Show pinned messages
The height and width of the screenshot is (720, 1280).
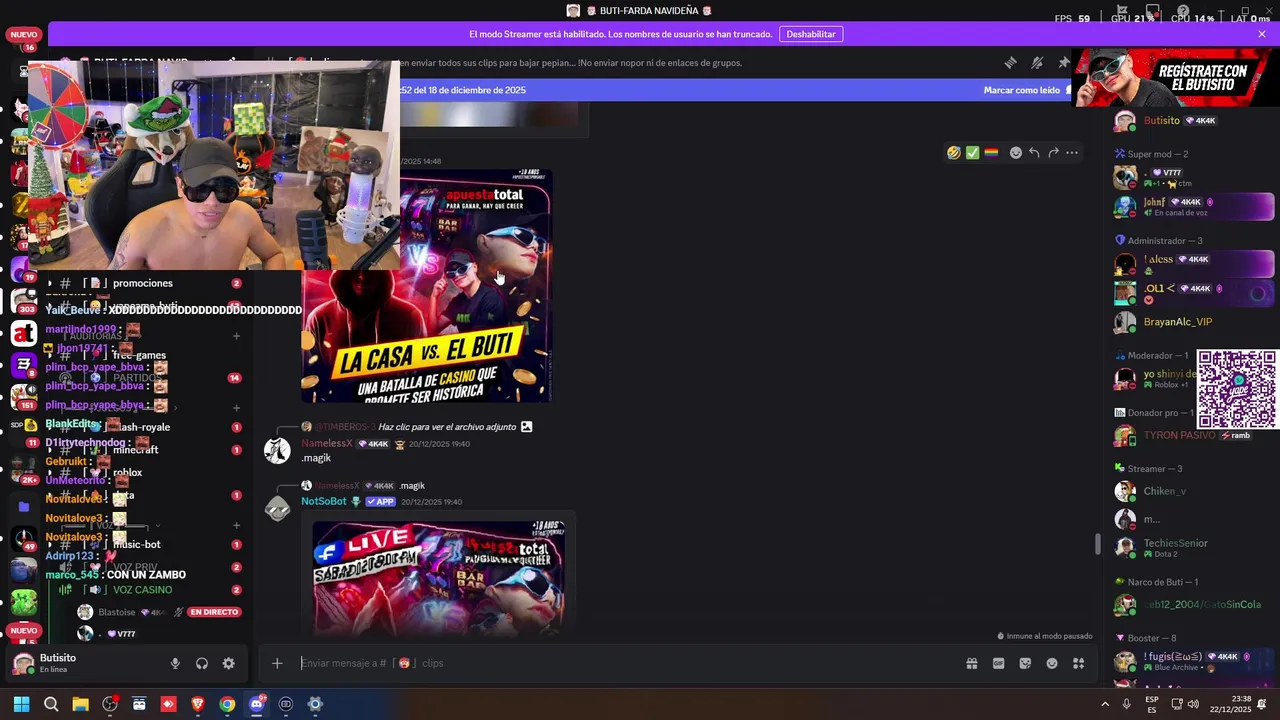(x=1063, y=62)
